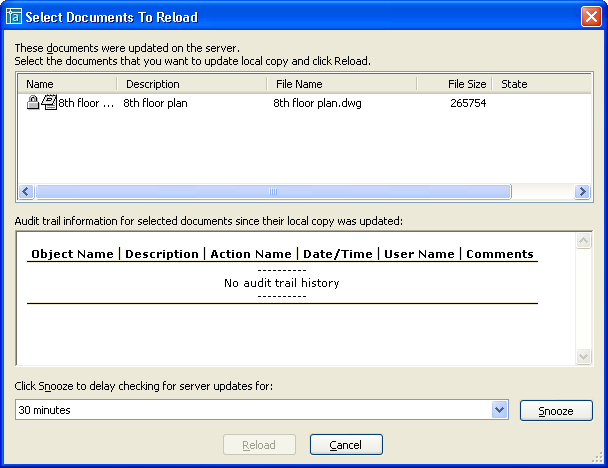Sort documents by File Name column header

(342, 84)
